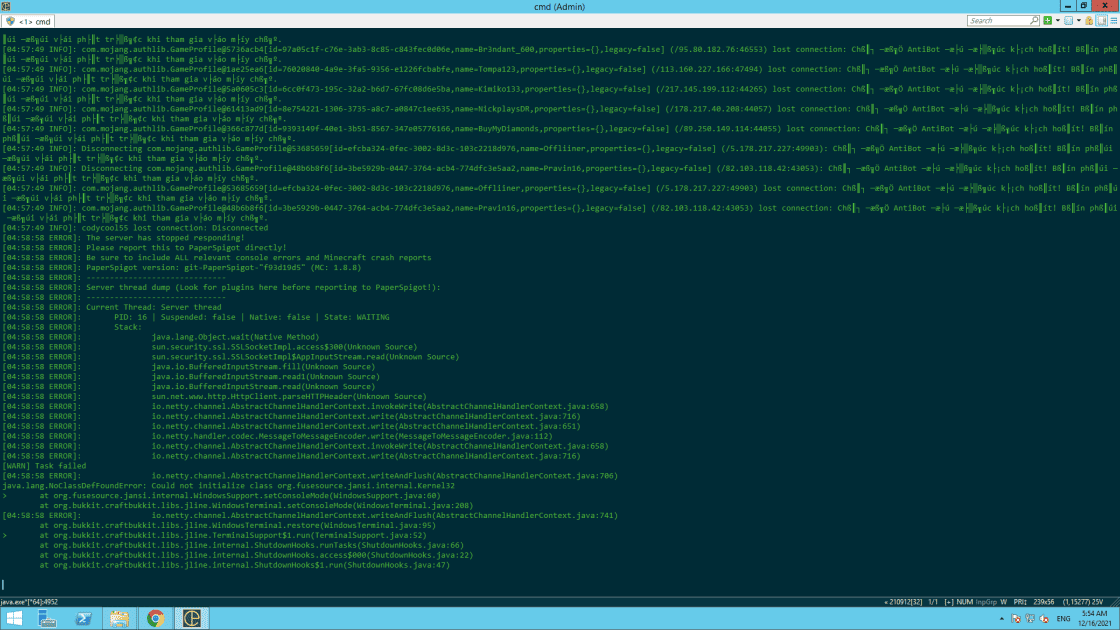The width and height of the screenshot is (1120, 630).
Task: Click the green plus new console button
Action: pos(1048,21)
